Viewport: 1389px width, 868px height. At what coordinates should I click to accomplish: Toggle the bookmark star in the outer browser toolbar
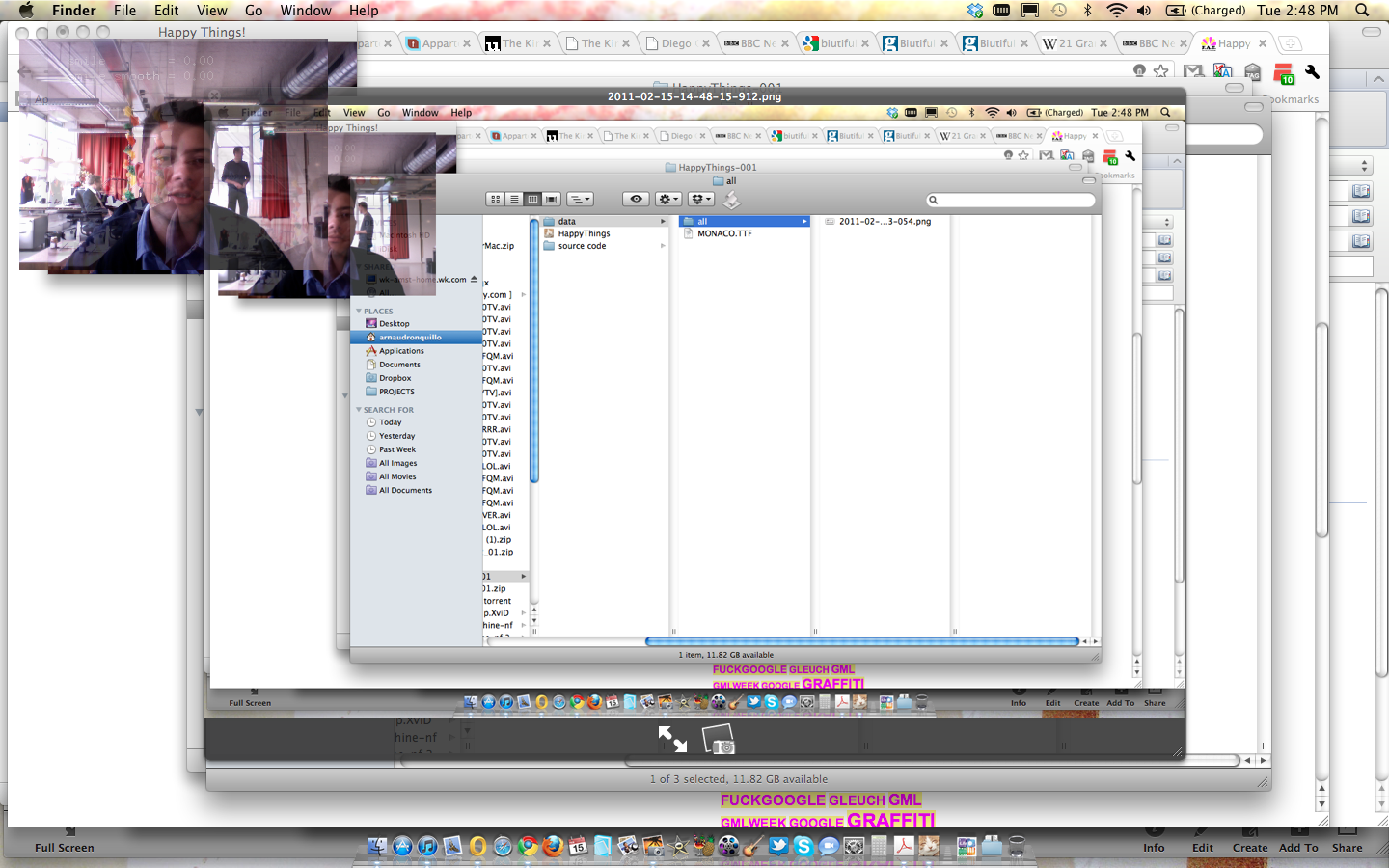coord(1161,71)
